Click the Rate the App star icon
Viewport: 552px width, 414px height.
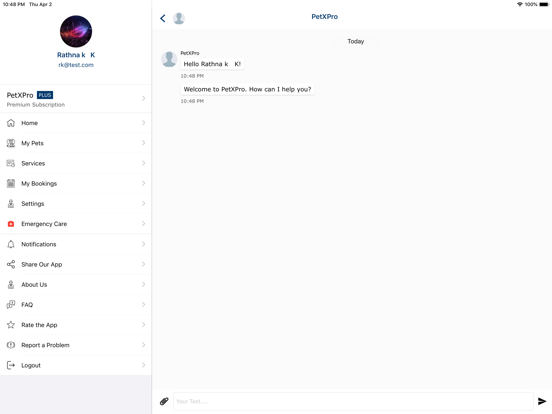pos(11,325)
